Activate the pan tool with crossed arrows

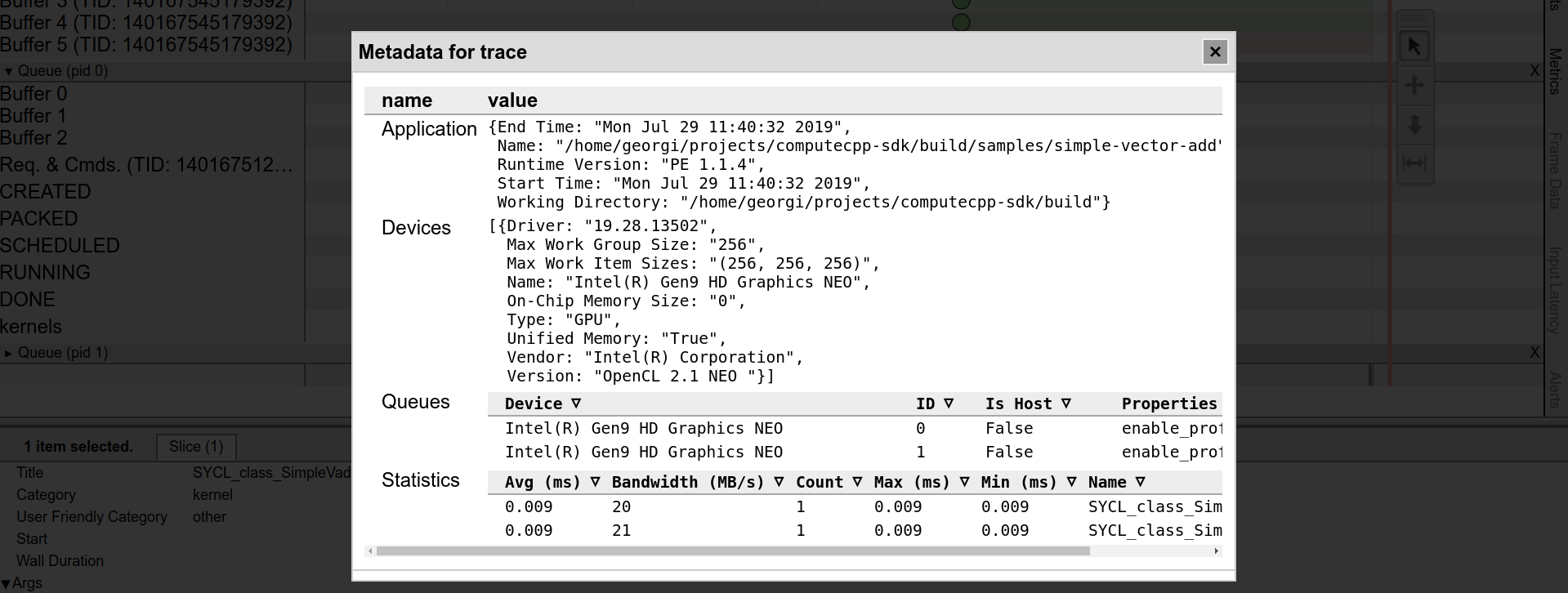pyautogui.click(x=1414, y=85)
